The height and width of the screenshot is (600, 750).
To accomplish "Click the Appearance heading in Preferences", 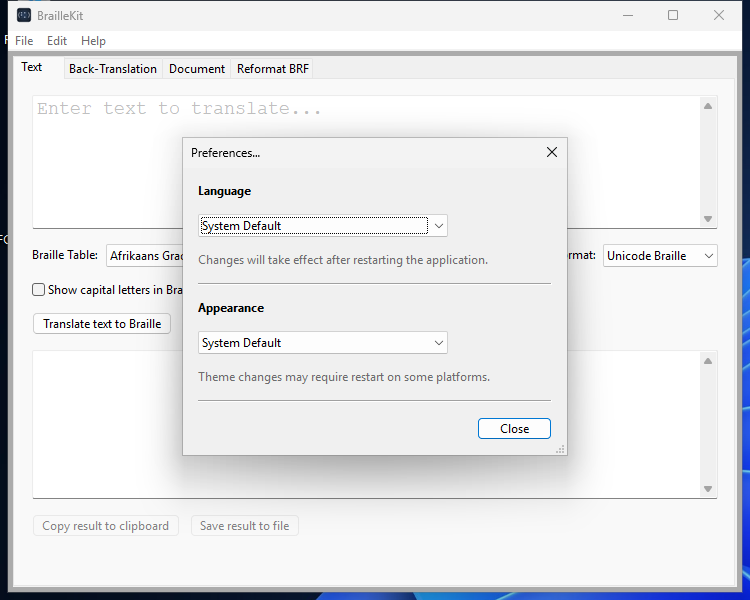I will coord(231,308).
